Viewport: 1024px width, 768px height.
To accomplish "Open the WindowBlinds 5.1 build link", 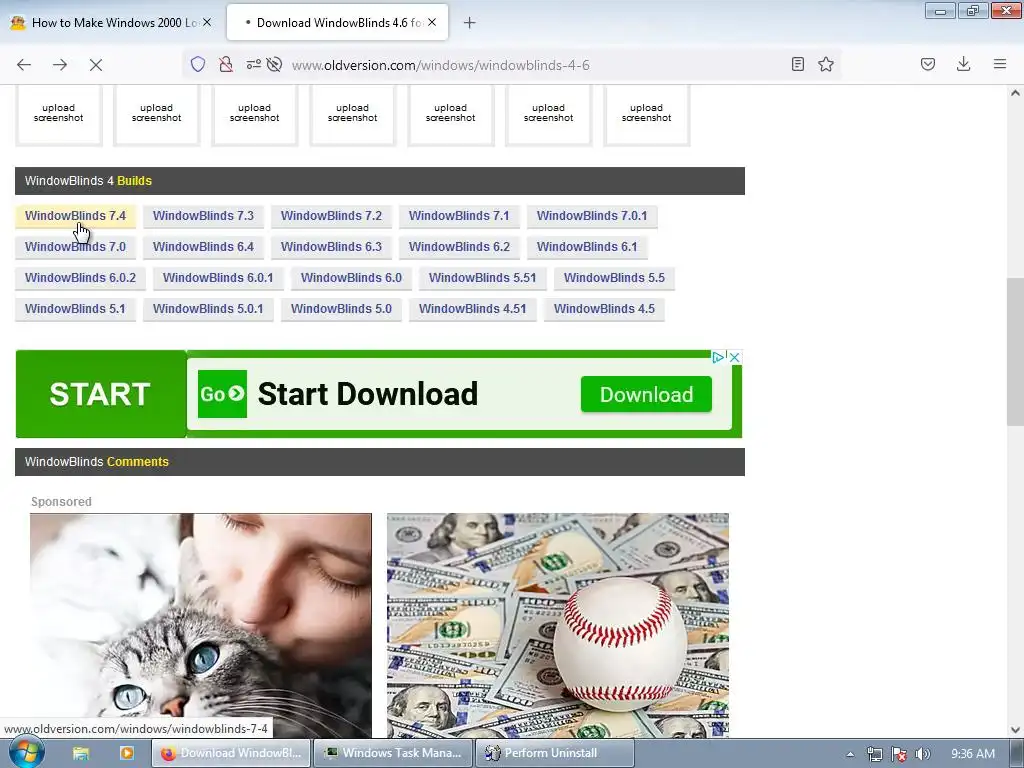I will coord(75,309).
